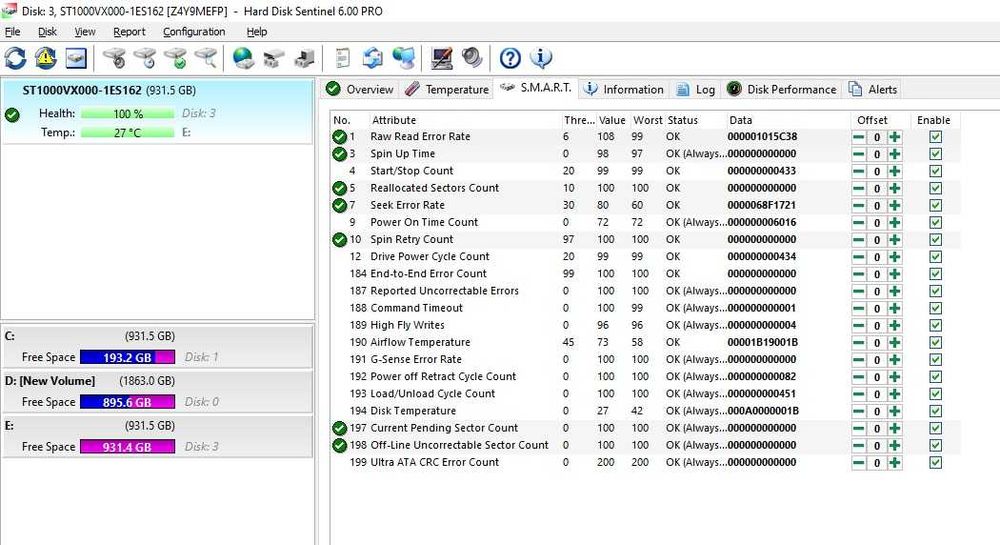The height and width of the screenshot is (545, 1000).
Task: Select the D: [New Volume] partition entry
Action: pos(158,391)
